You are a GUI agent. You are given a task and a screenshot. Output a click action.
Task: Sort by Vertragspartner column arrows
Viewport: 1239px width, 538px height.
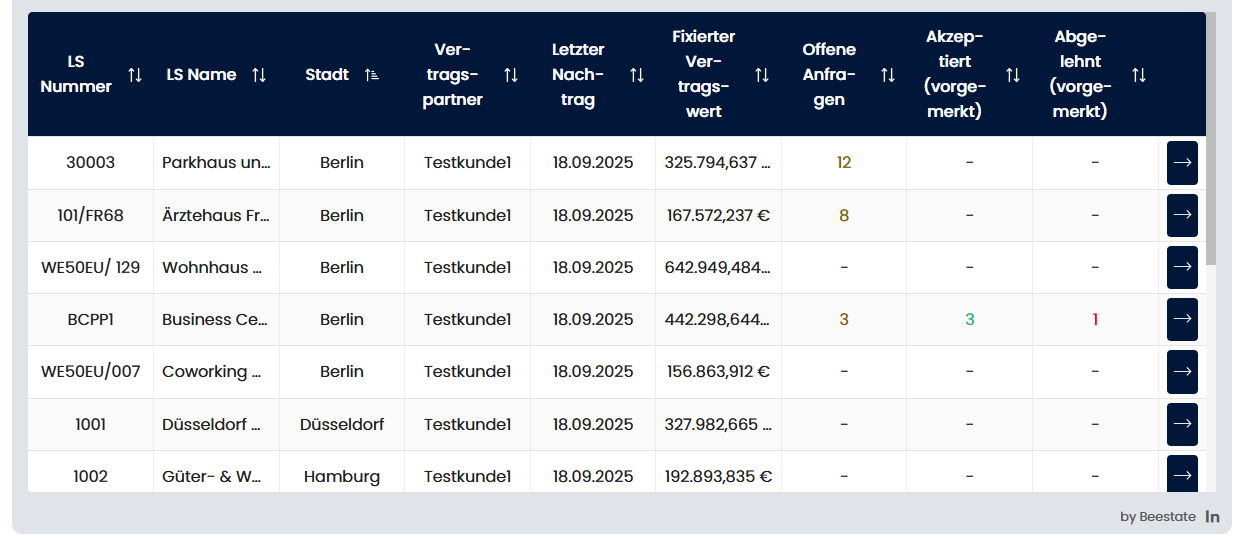[x=511, y=75]
